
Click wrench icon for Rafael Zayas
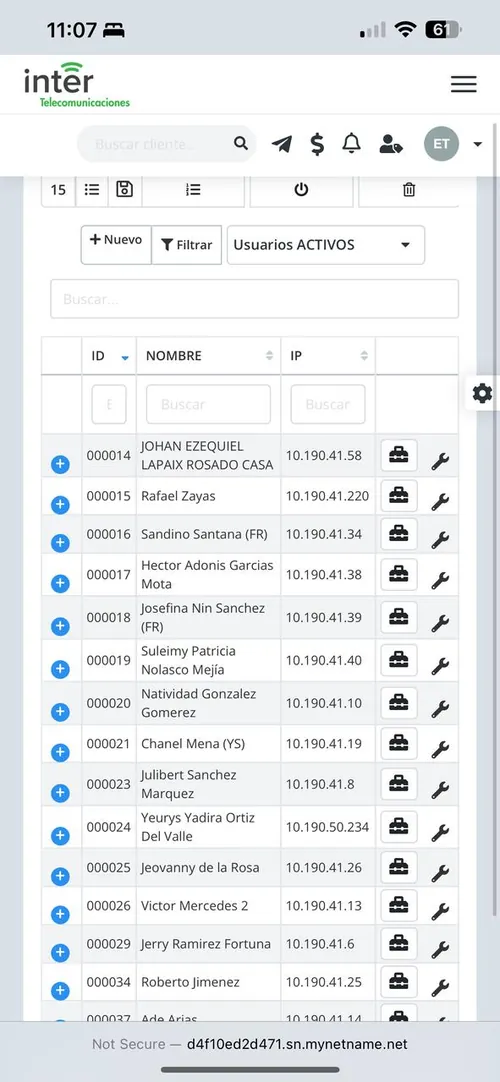tap(440, 501)
